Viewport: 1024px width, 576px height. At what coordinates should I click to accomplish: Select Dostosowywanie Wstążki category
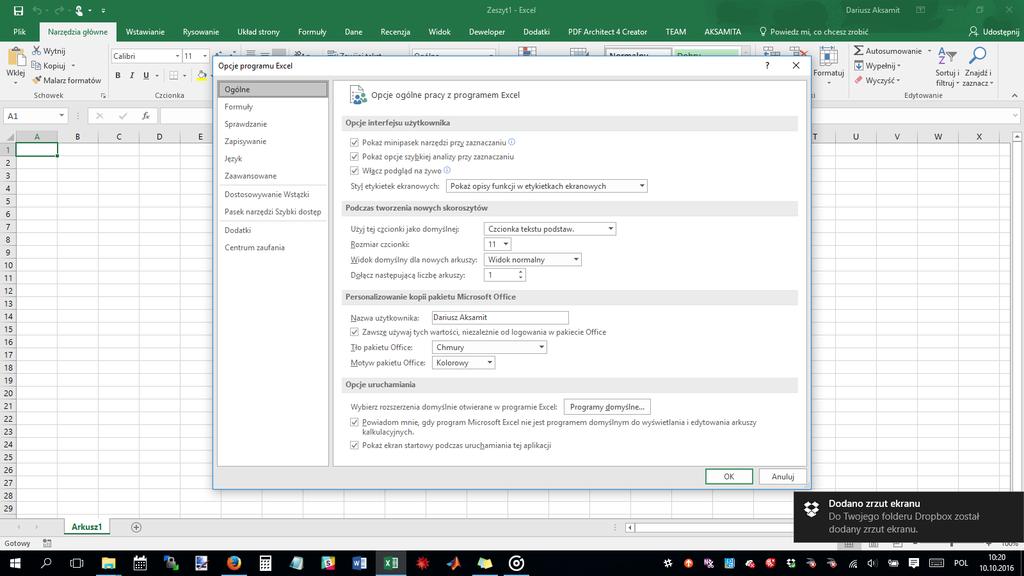[x=272, y=195]
